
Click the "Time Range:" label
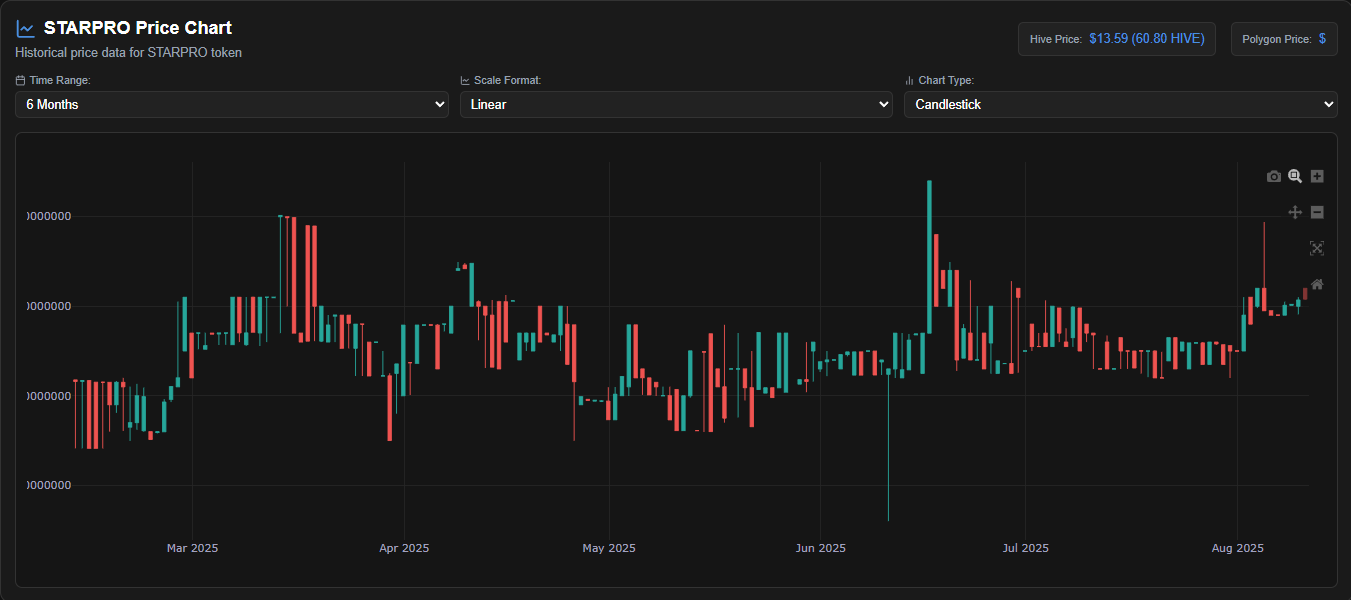[x=60, y=80]
